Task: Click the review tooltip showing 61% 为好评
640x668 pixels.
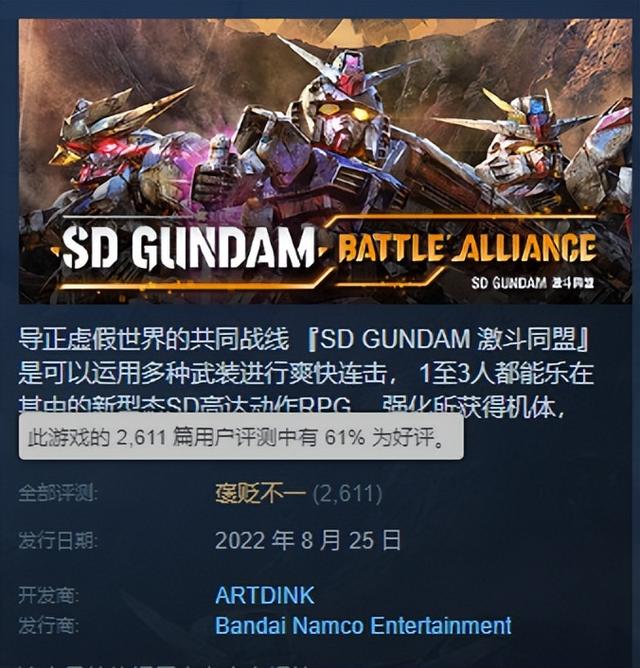Action: [x=241, y=436]
